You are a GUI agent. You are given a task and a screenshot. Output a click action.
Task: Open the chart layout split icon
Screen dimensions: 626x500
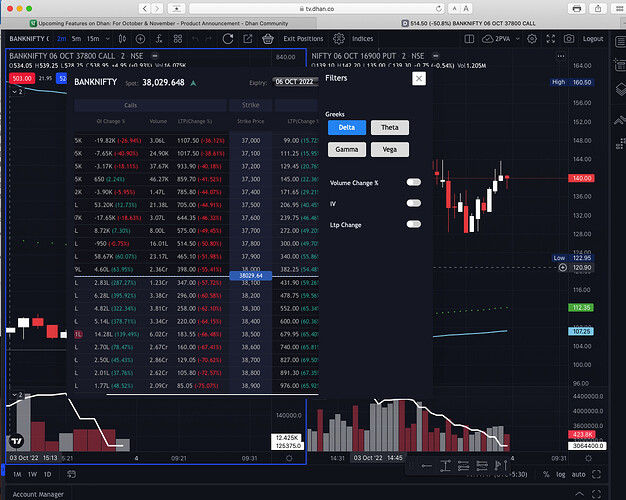[469, 39]
